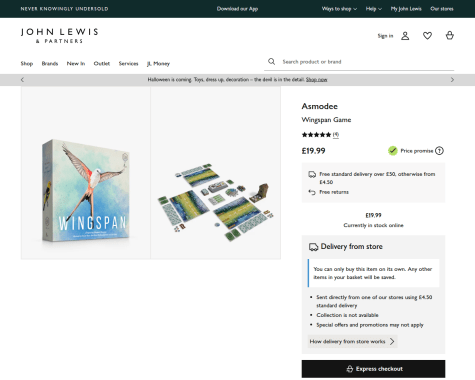
Task: Click the Delivery from store truck icon
Action: point(313,247)
